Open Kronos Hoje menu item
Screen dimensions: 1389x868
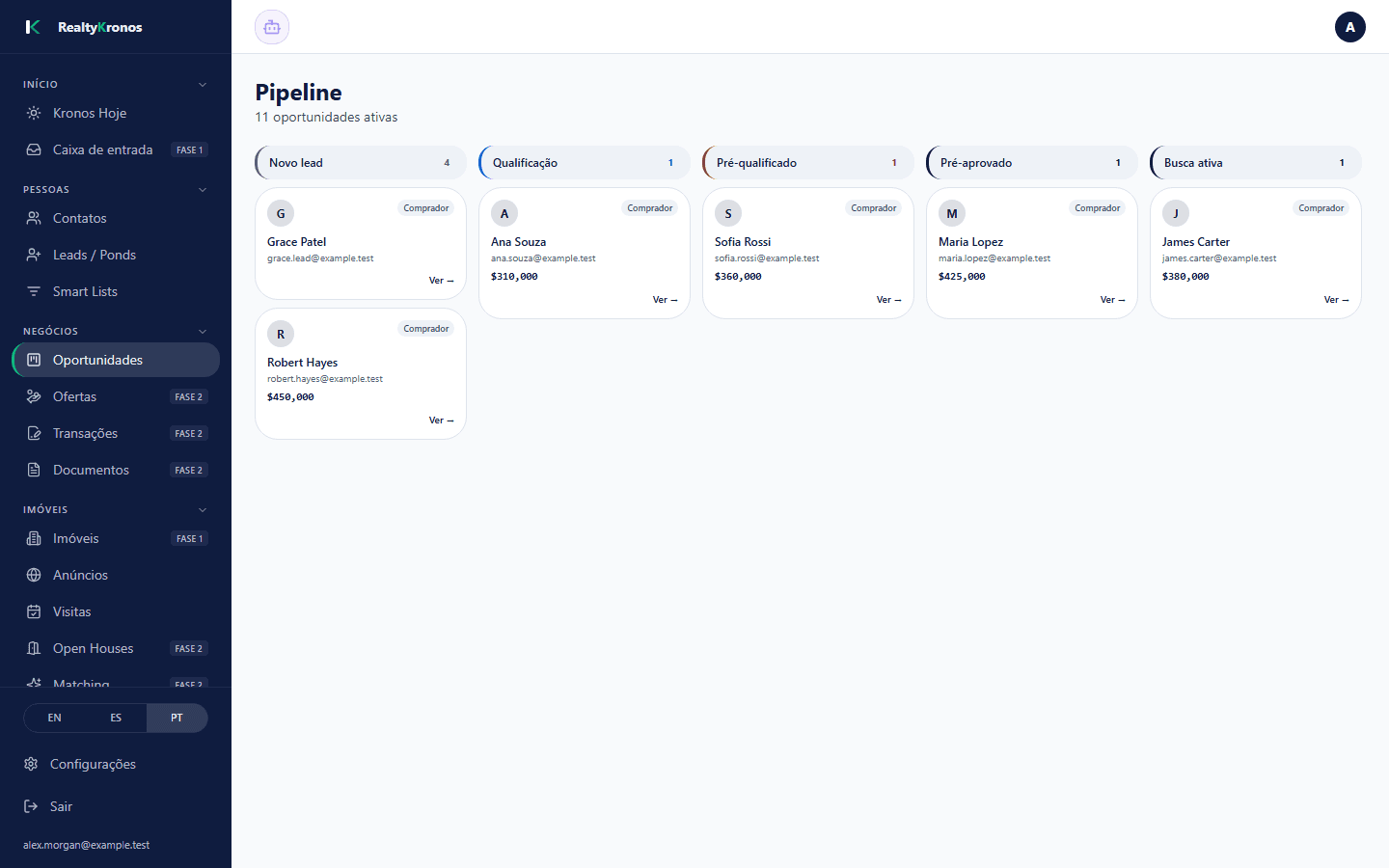coord(116,113)
